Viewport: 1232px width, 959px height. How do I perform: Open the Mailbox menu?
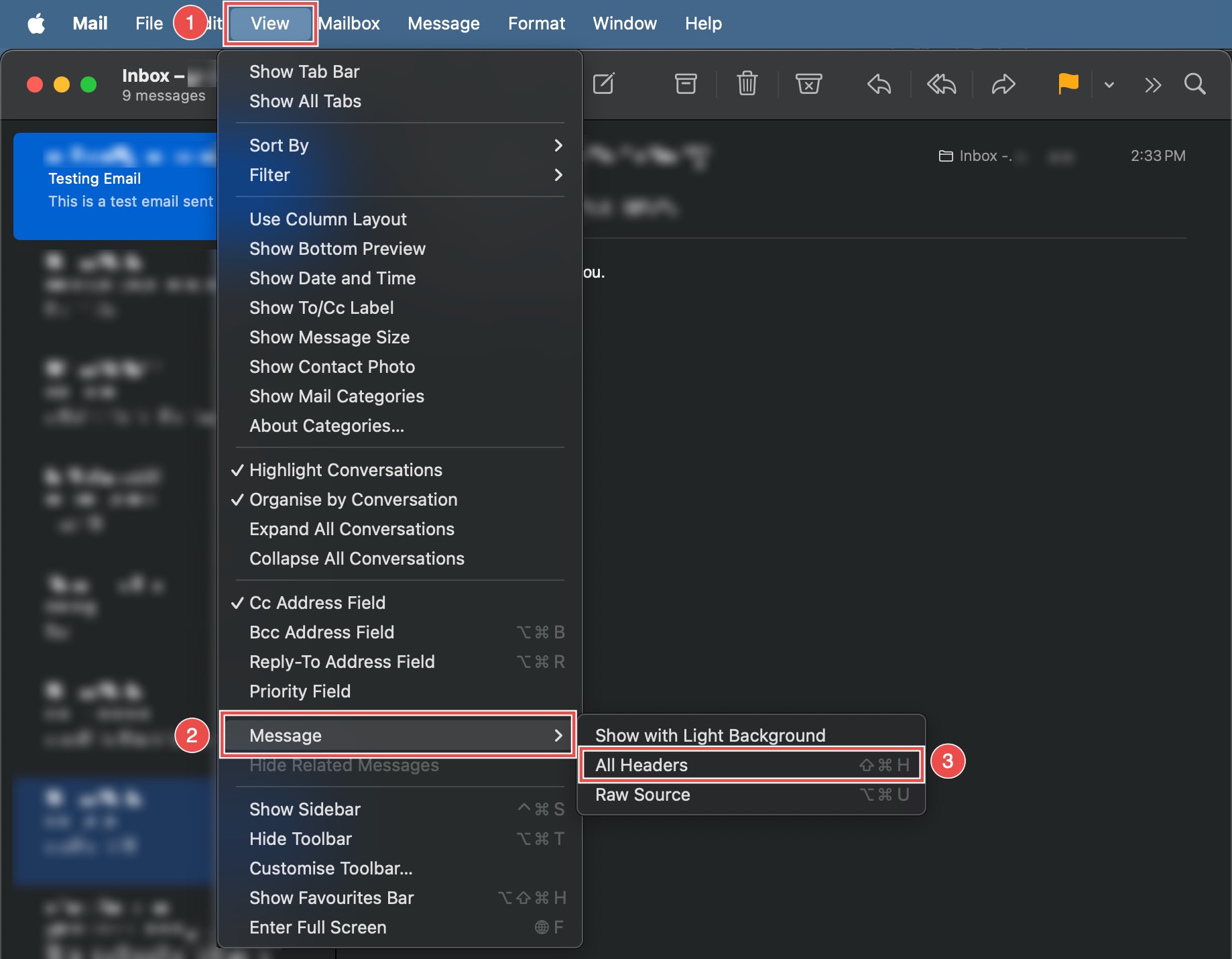pyautogui.click(x=349, y=23)
